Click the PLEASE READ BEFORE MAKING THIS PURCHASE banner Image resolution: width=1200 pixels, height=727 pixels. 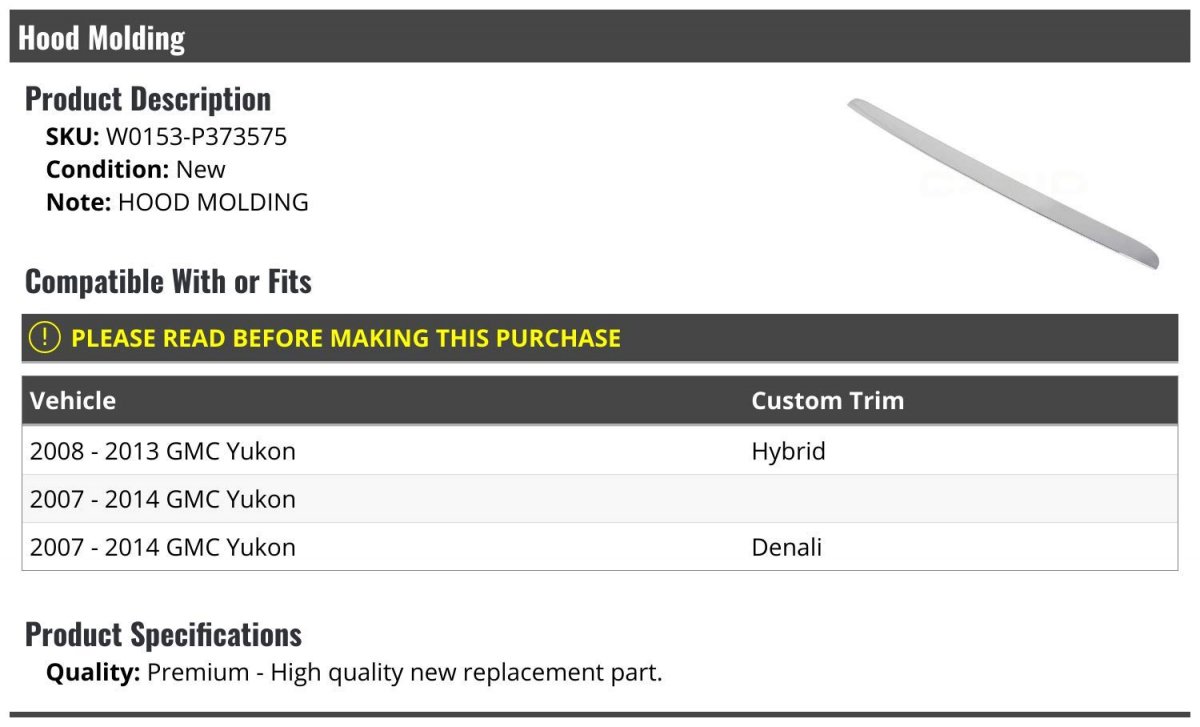[346, 338]
